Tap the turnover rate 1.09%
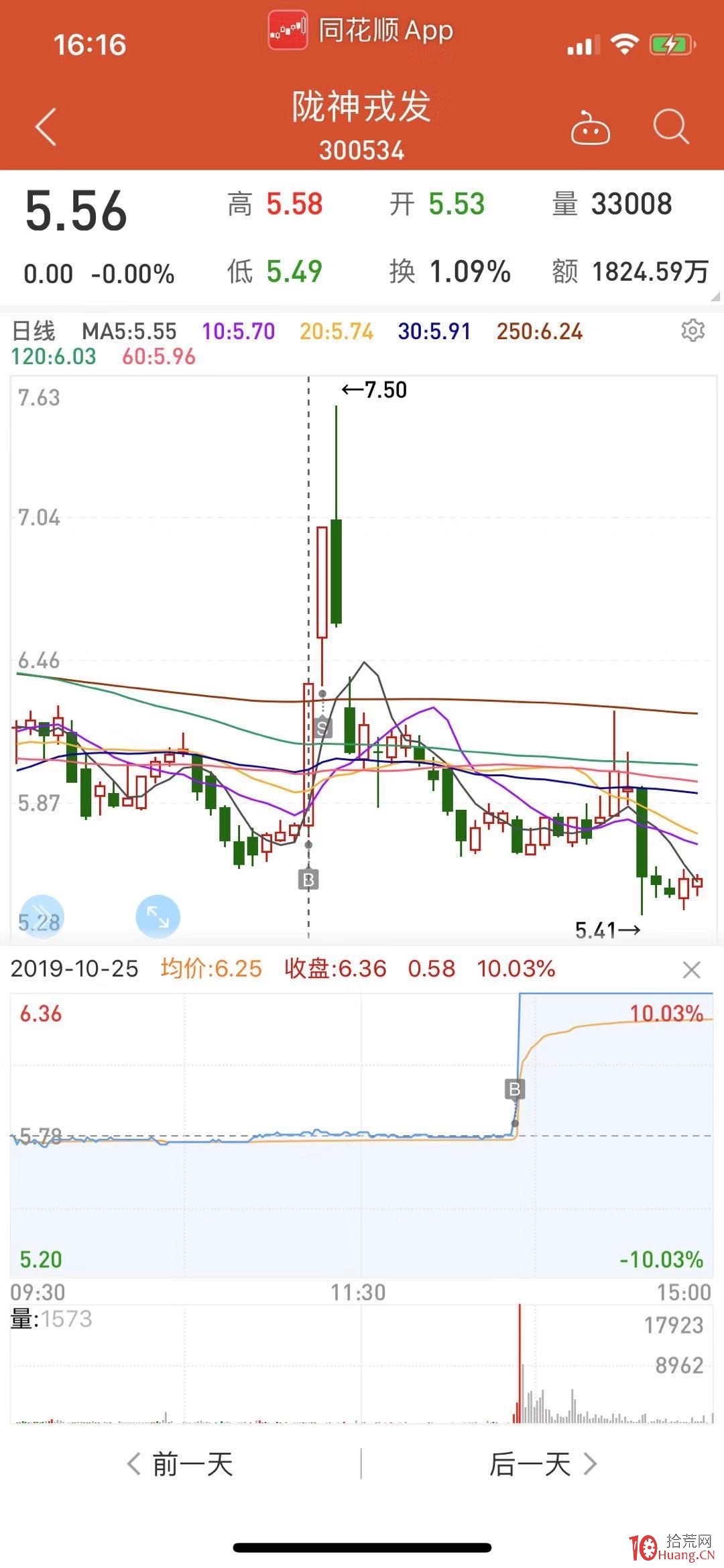The height and width of the screenshot is (1568, 724). click(x=470, y=272)
